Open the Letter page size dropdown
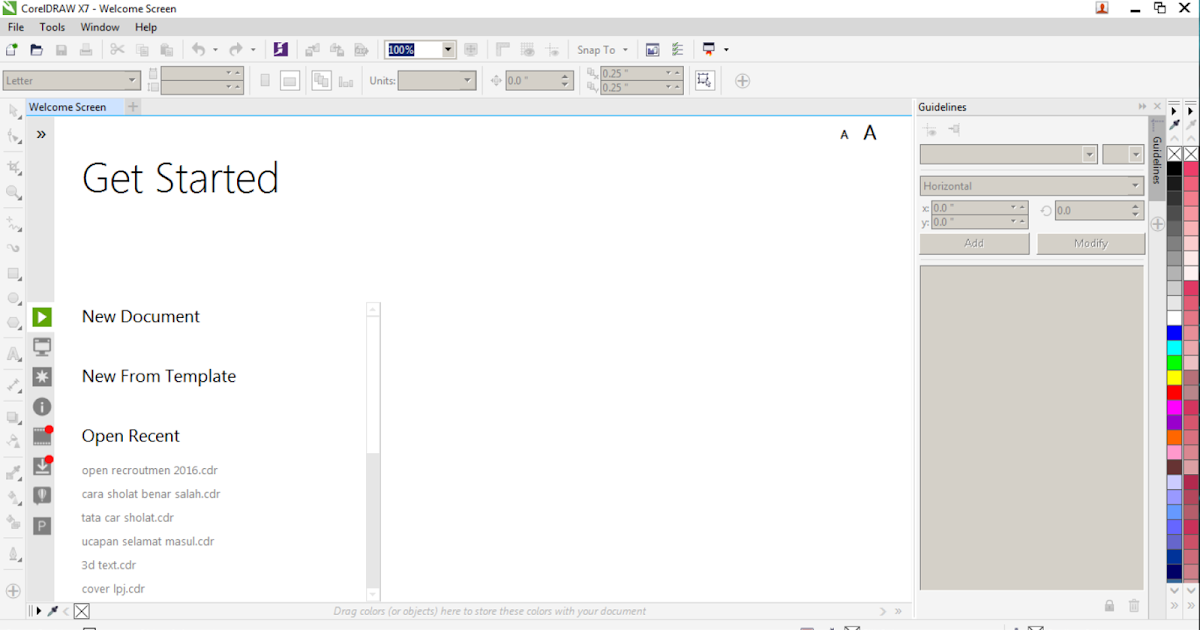The width and height of the screenshot is (1200, 630). tap(71, 81)
